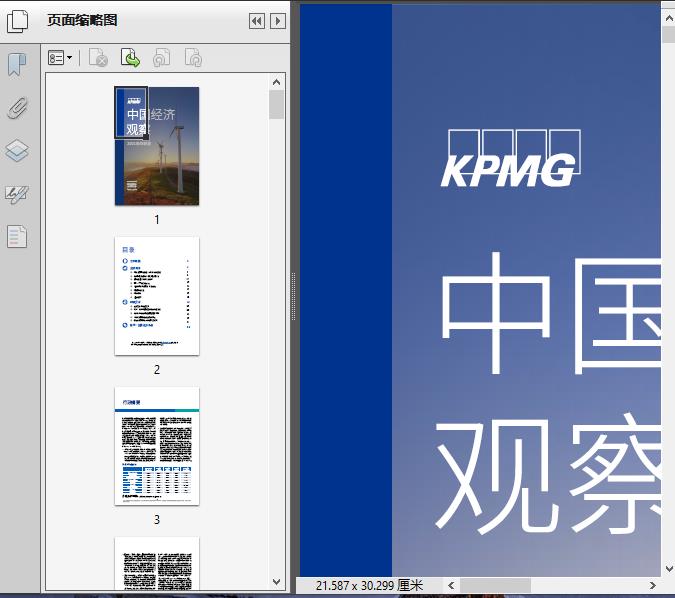Open the Page Thumbnails panel icon
The image size is (675, 598).
17,21
